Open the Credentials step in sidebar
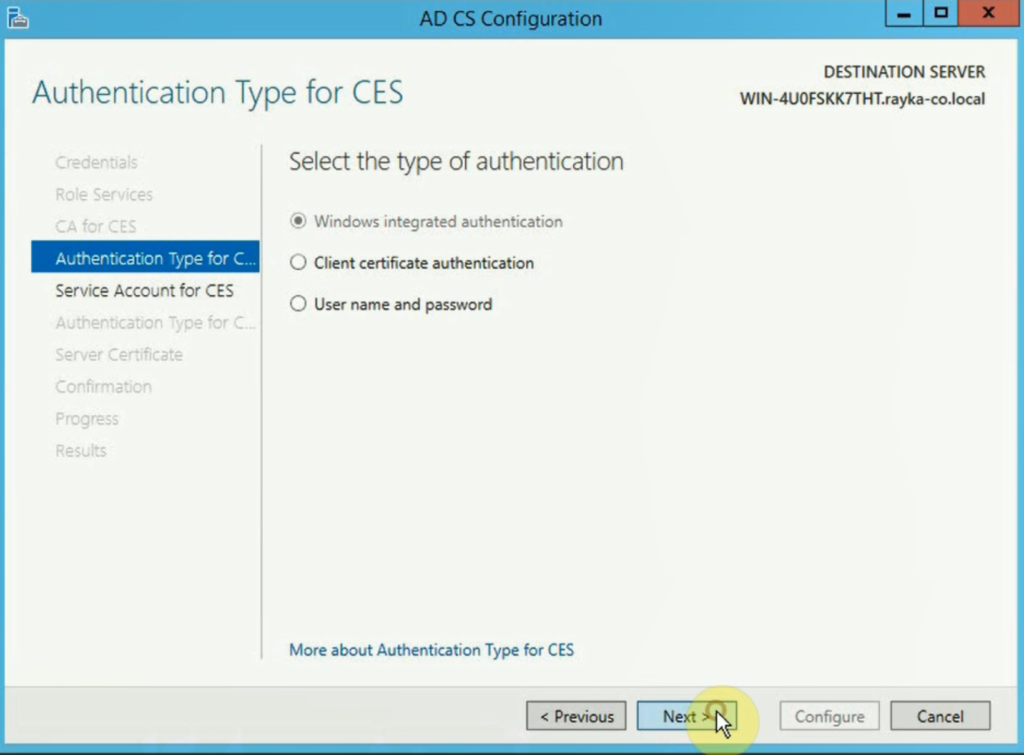 (96, 163)
